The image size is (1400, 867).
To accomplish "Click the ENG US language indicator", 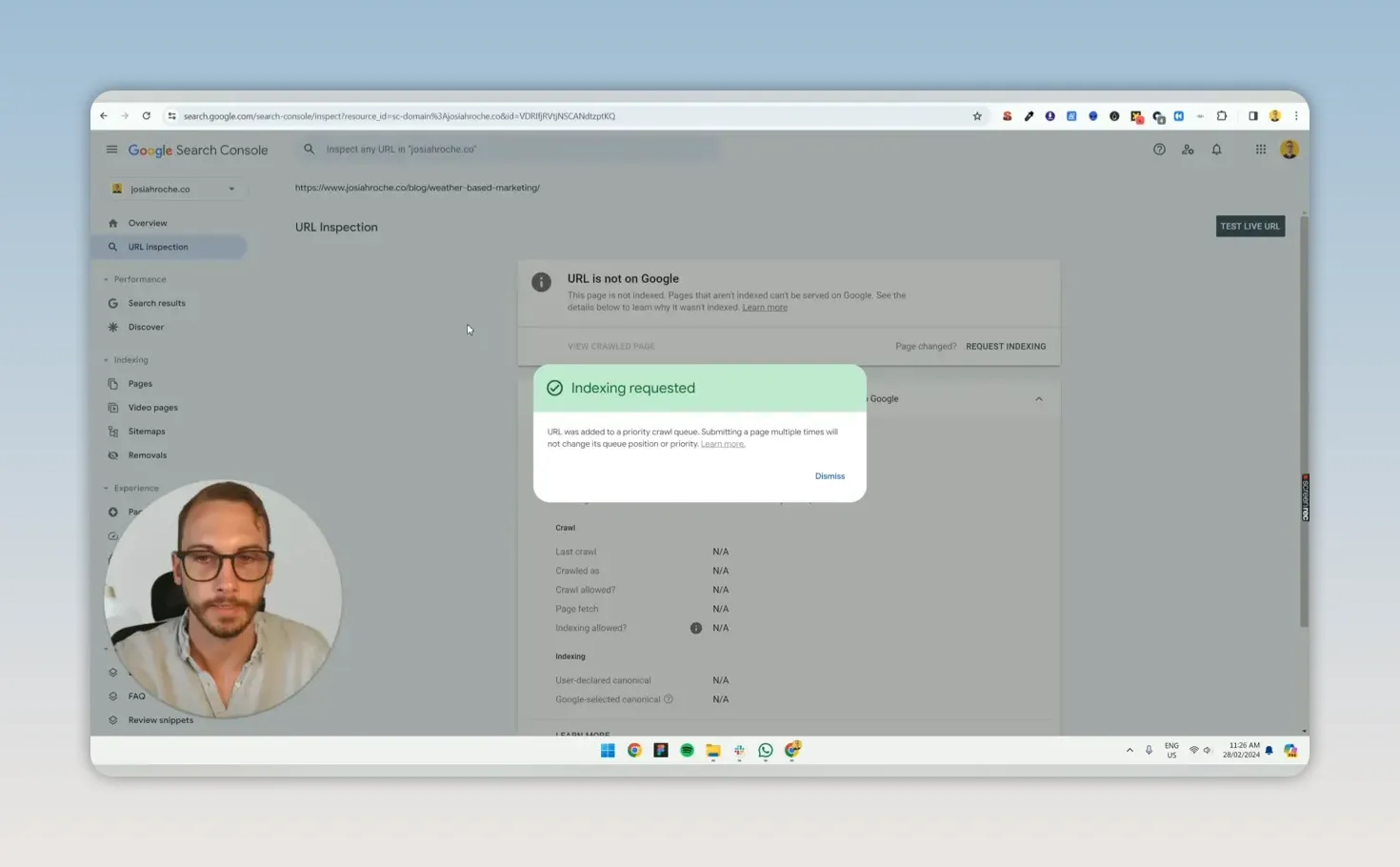I will [1171, 750].
